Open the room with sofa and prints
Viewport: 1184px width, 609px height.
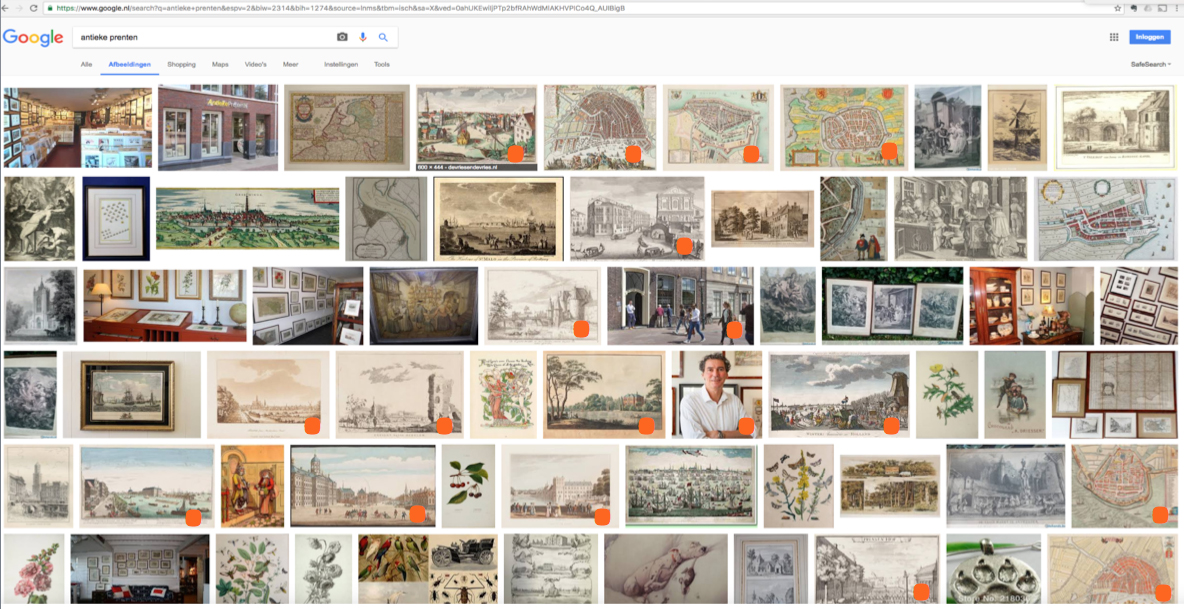(x=140, y=571)
